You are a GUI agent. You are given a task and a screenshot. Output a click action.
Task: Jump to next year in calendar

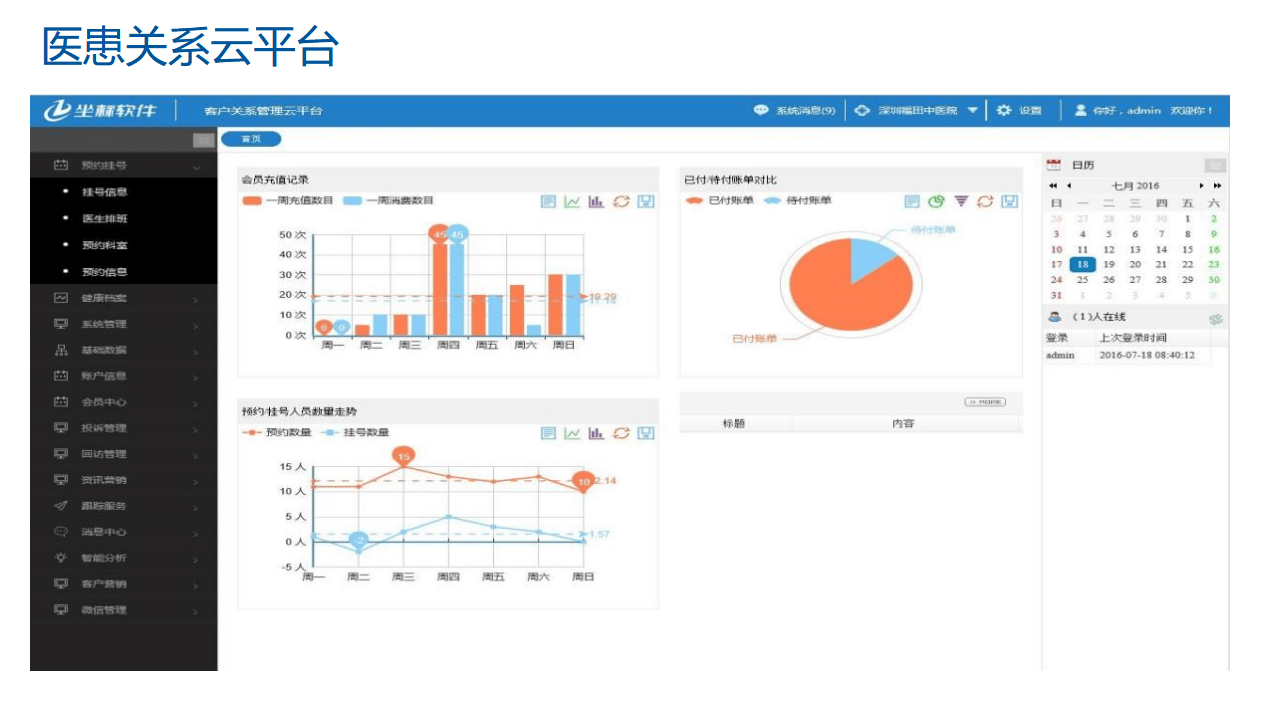pos(1217,186)
